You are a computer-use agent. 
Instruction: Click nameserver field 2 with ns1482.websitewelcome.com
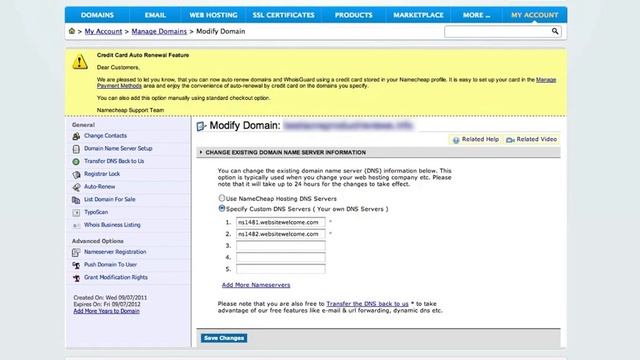pos(281,234)
